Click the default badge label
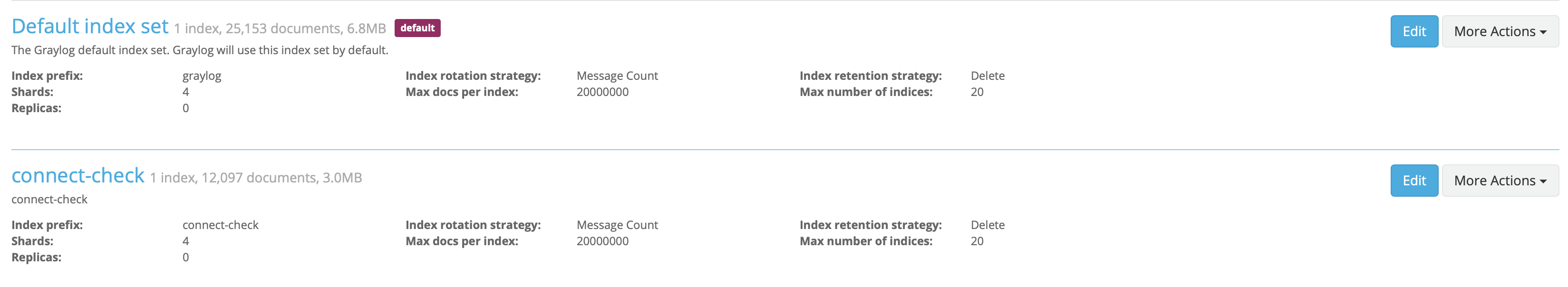 pyautogui.click(x=418, y=28)
